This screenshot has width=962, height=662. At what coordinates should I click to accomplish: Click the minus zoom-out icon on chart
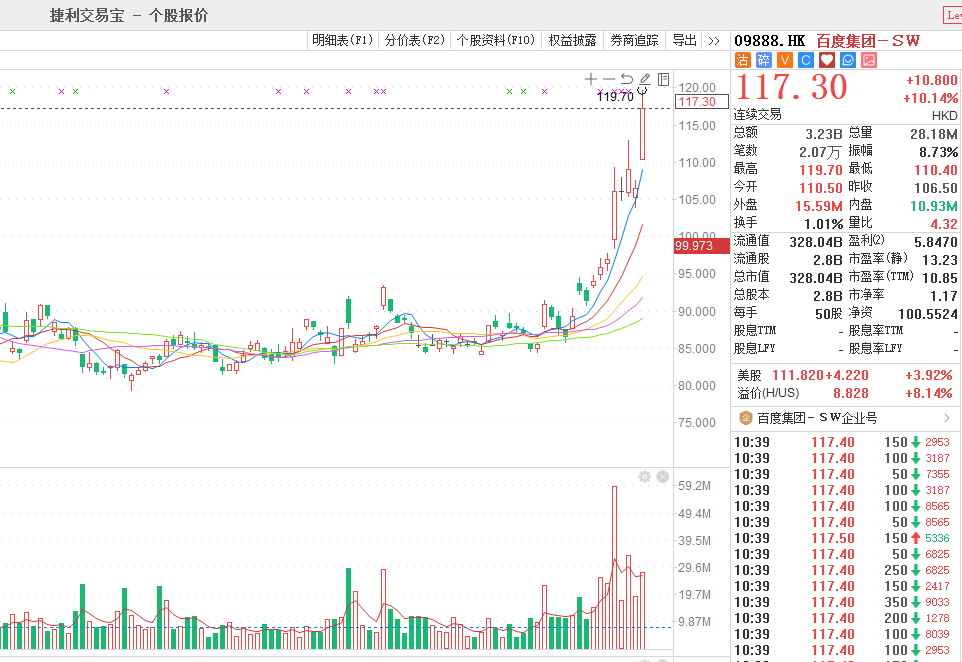coord(609,79)
